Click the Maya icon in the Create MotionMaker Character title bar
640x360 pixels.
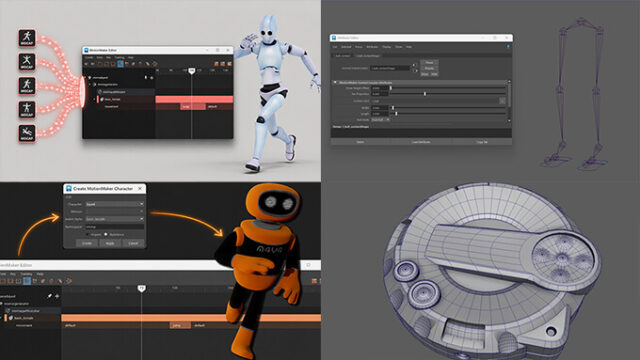(69, 189)
